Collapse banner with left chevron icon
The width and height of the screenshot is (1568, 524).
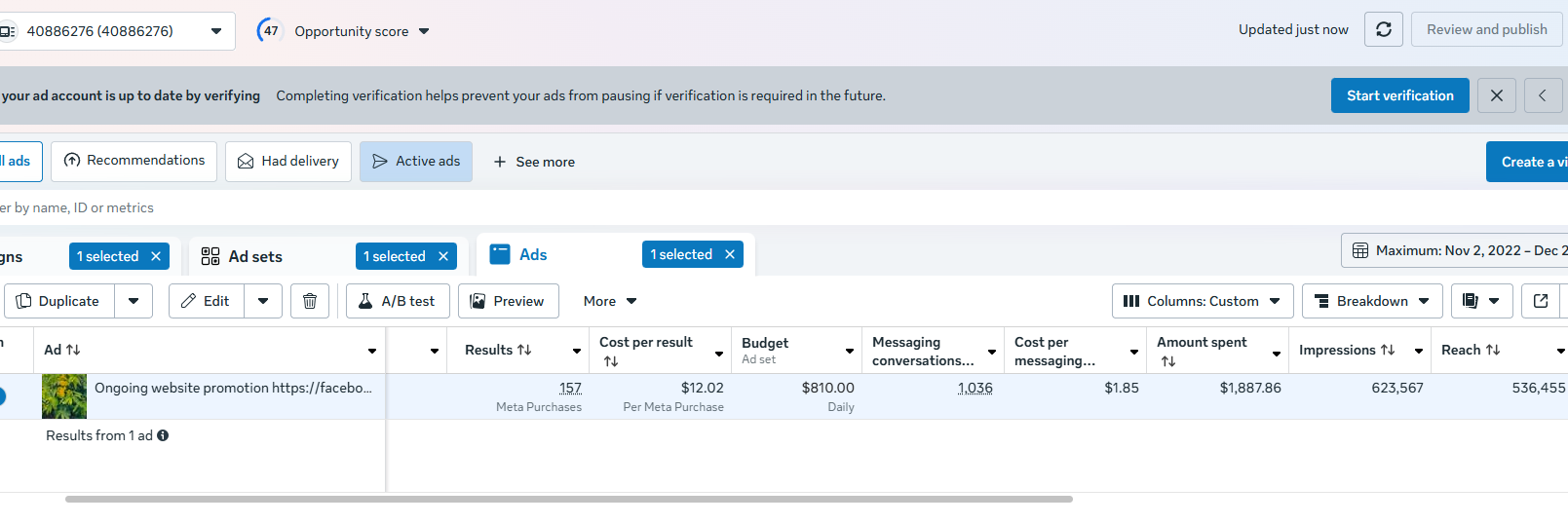point(1543,95)
